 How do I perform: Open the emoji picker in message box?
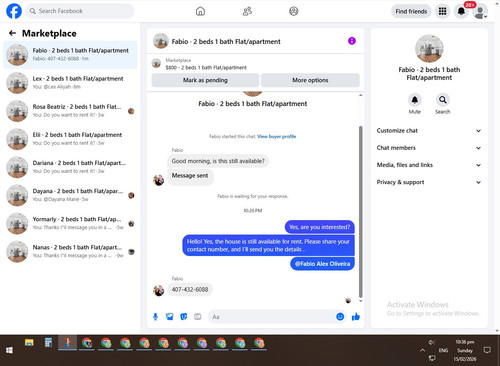340,317
